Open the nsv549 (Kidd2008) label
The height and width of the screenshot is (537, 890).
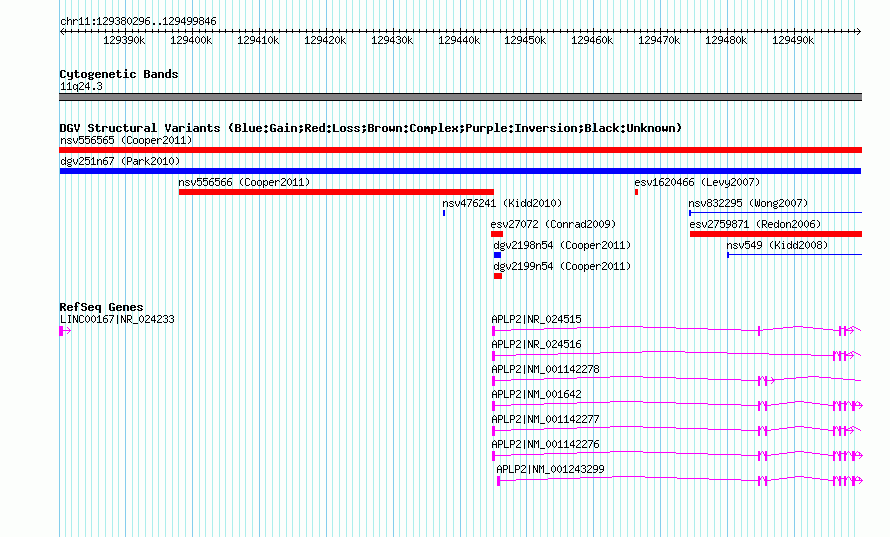pyautogui.click(x=778, y=245)
